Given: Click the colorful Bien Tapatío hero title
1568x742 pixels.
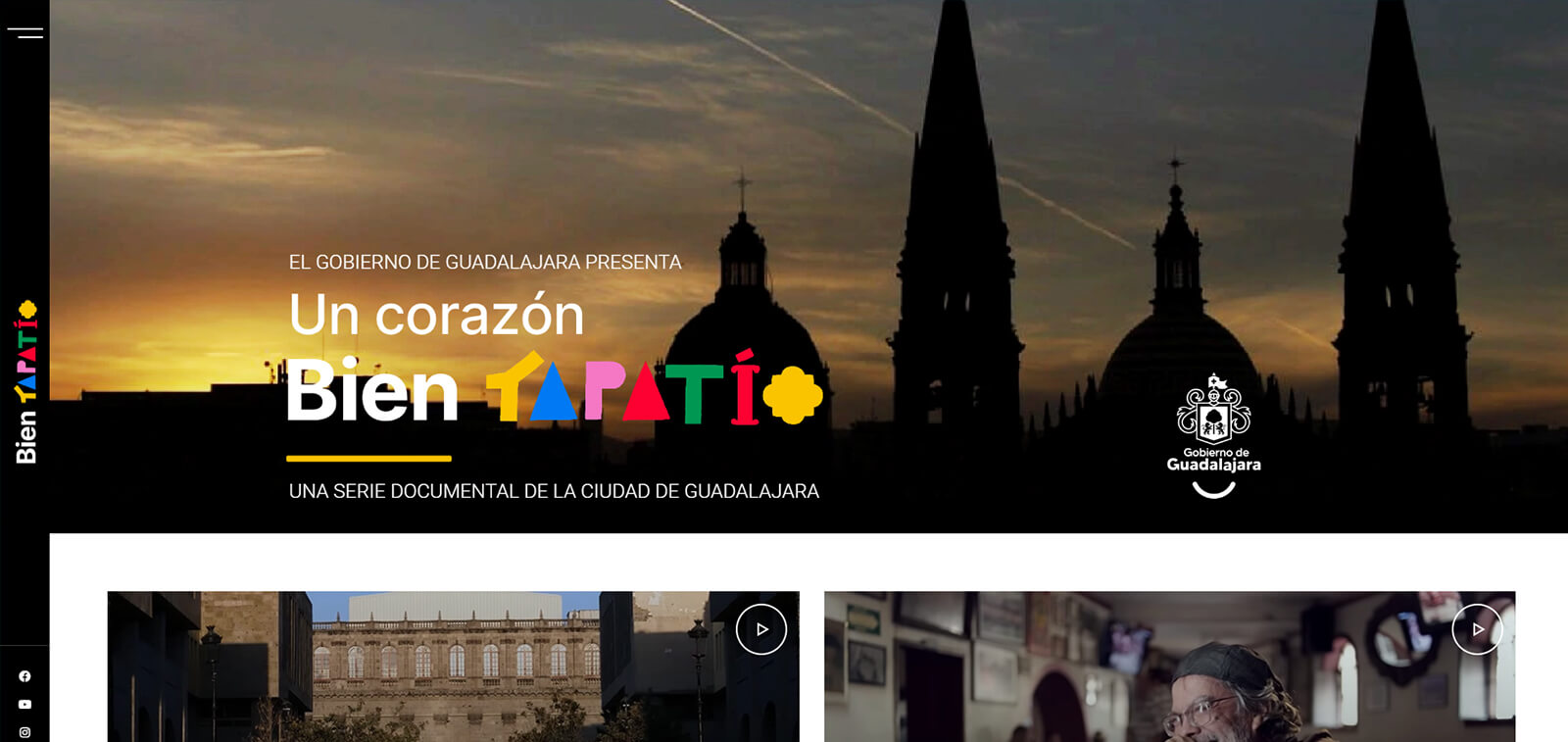Looking at the screenshot, I should click(x=555, y=388).
